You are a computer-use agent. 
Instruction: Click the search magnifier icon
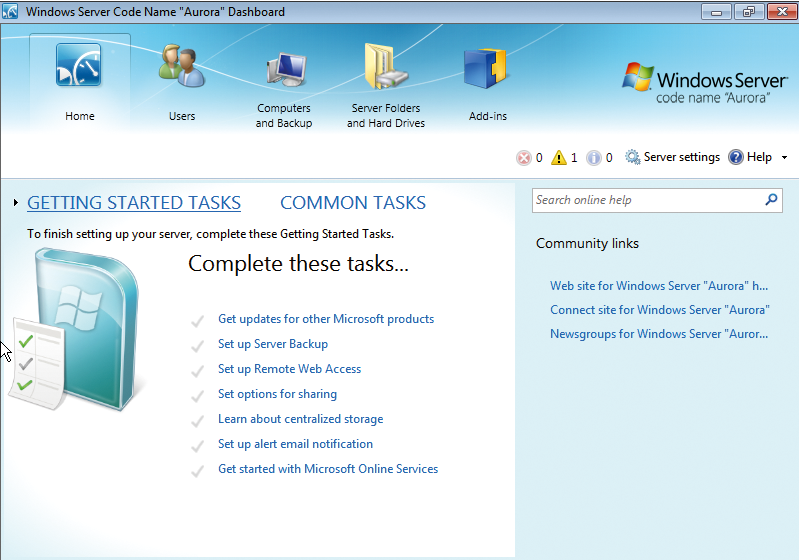(771, 200)
